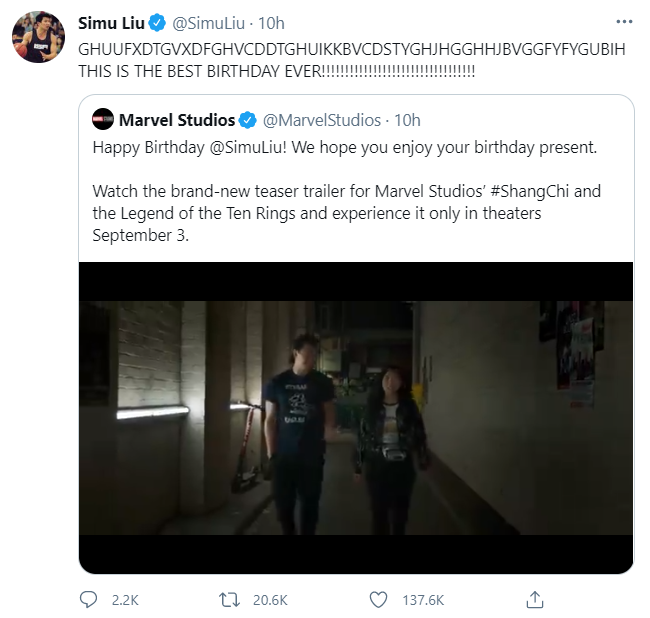650x618 pixels.
Task: Click Marvel Studios' verified badge
Action: [x=248, y=120]
